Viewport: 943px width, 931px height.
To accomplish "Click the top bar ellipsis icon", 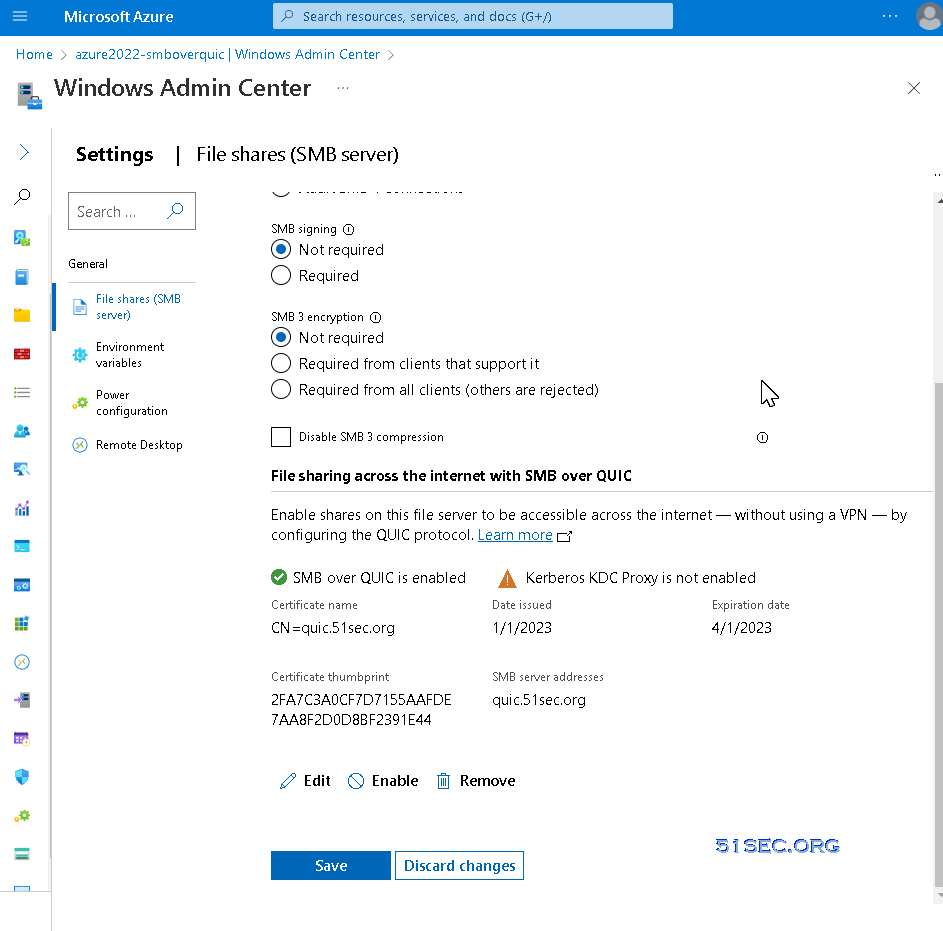I will pyautogui.click(x=890, y=16).
